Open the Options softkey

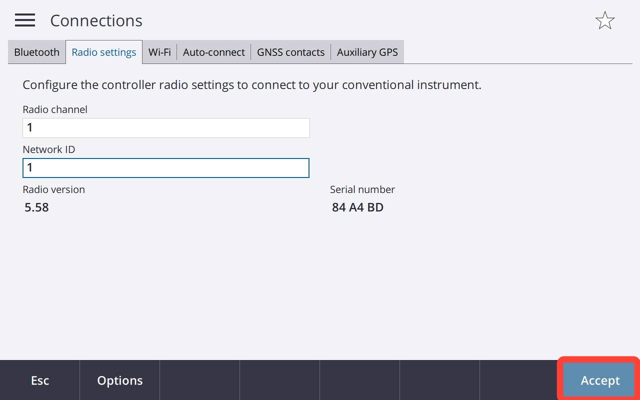tap(120, 380)
